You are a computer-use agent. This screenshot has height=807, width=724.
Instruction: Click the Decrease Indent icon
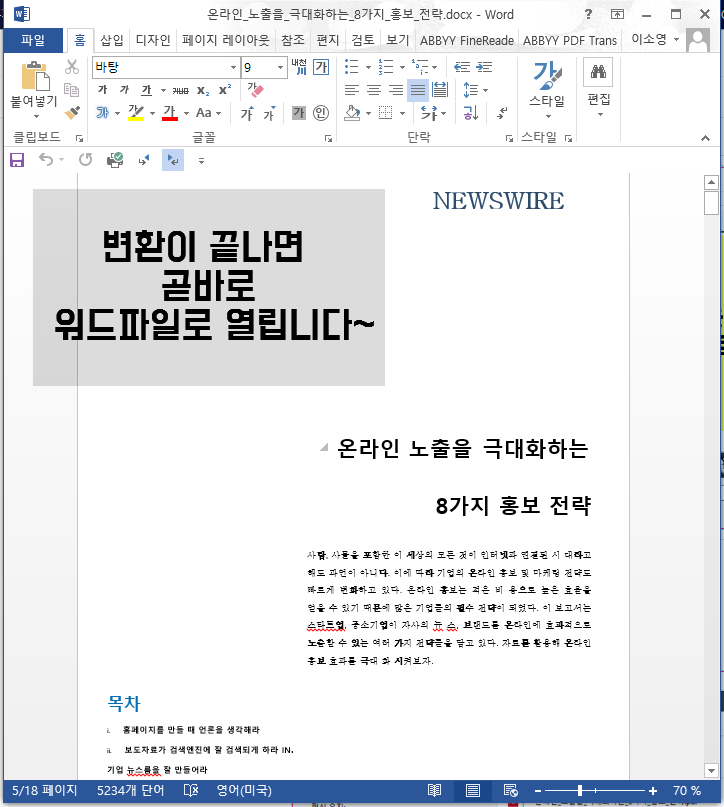[462, 67]
